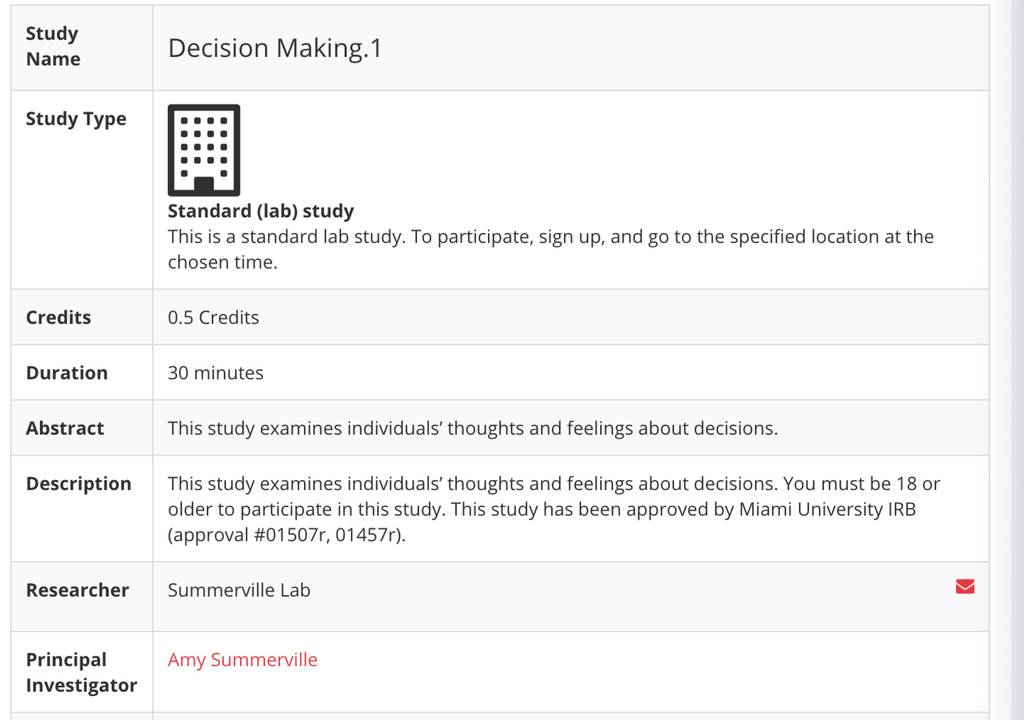Click the Study Type row label
The image size is (1024, 720).
point(76,120)
